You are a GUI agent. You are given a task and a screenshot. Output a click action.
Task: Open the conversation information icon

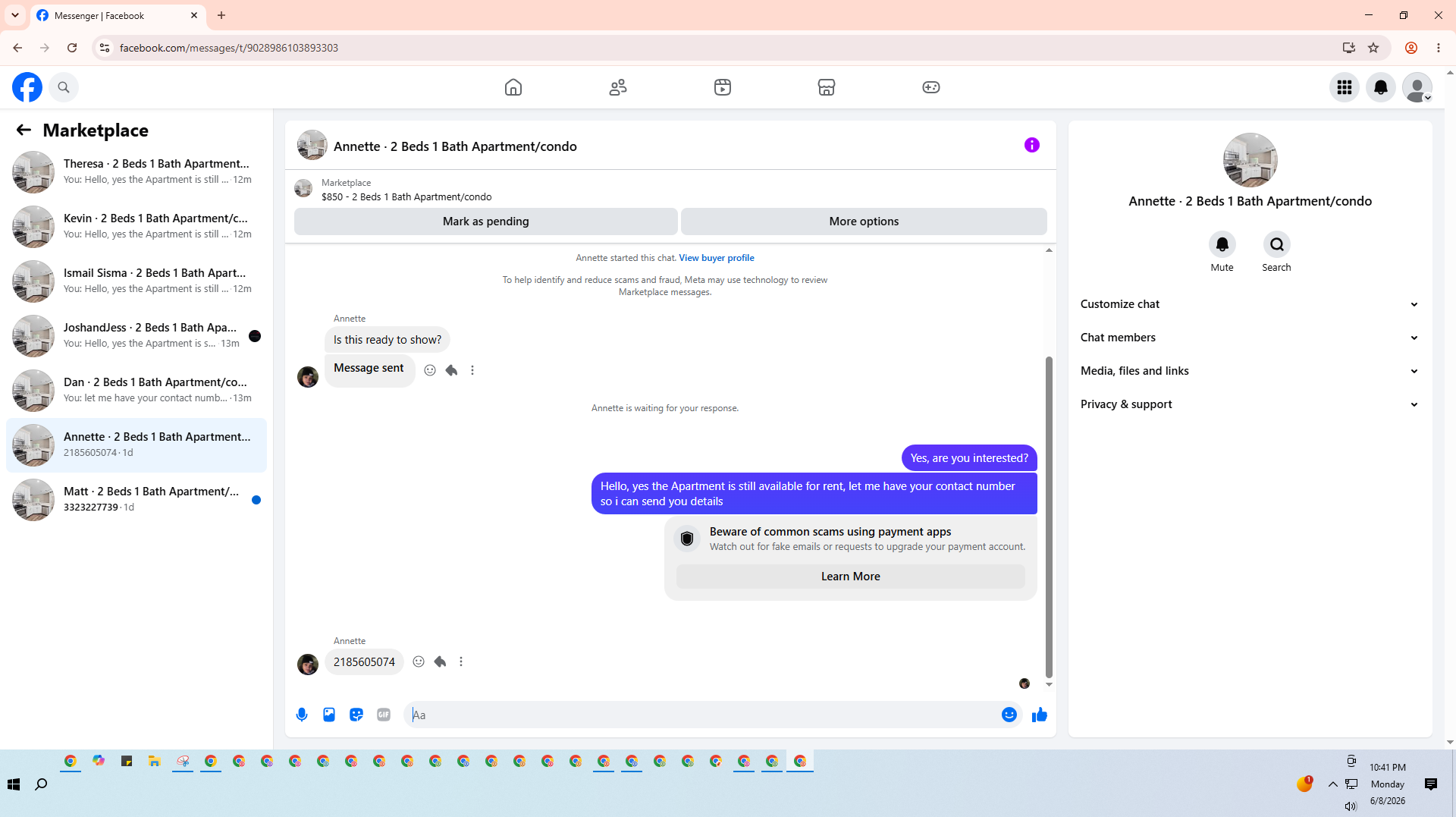[1032, 145]
